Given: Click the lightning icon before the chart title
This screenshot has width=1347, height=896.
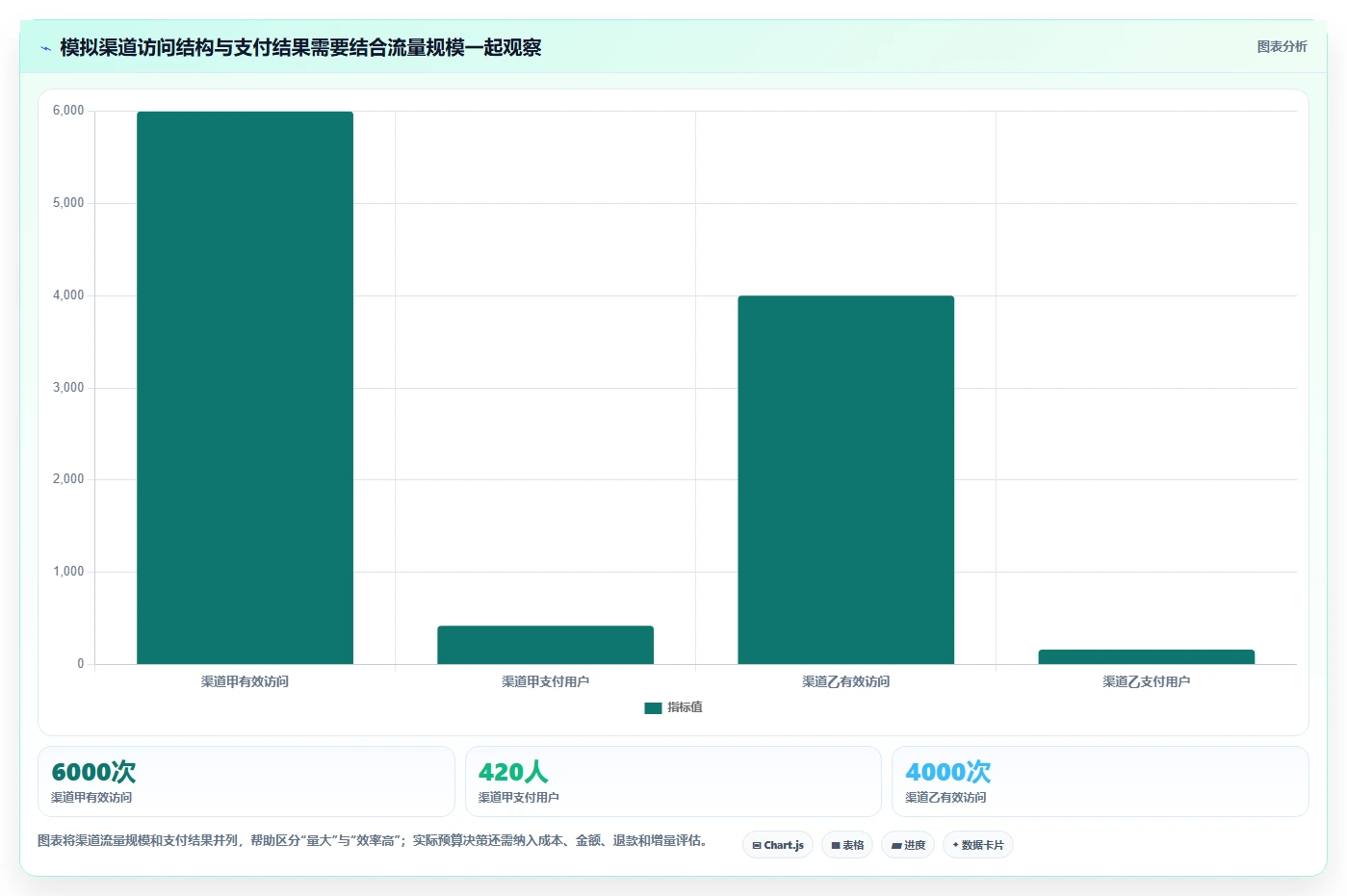Looking at the screenshot, I should pos(45,47).
